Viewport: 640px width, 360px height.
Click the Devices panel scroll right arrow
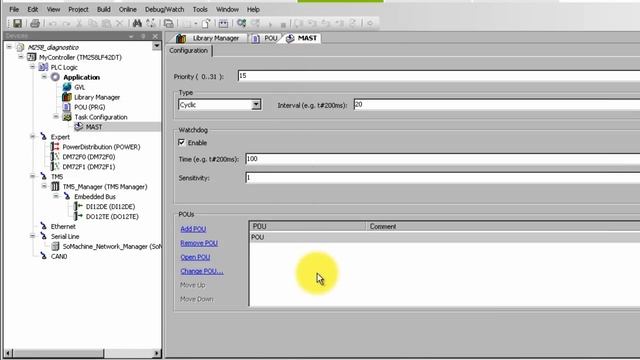[x=157, y=353]
